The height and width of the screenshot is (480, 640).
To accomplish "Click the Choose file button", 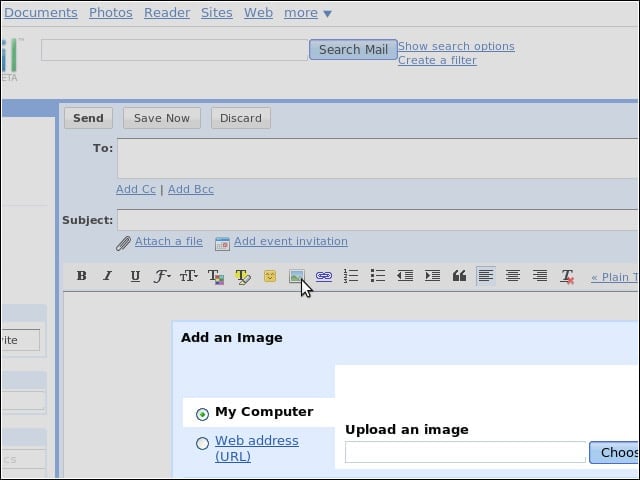I will coord(614,452).
